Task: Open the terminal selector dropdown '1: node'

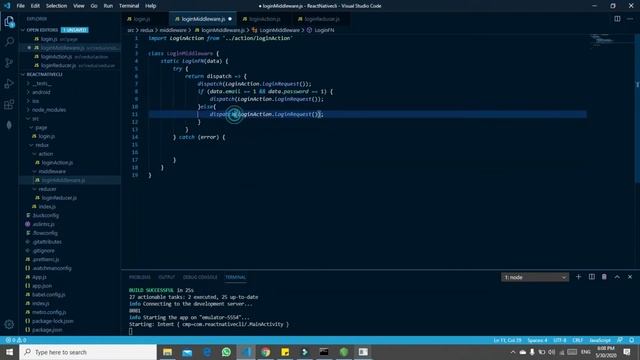Action: point(535,277)
